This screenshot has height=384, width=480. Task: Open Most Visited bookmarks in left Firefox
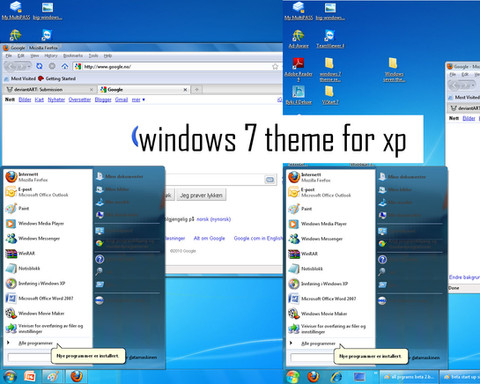(20, 79)
